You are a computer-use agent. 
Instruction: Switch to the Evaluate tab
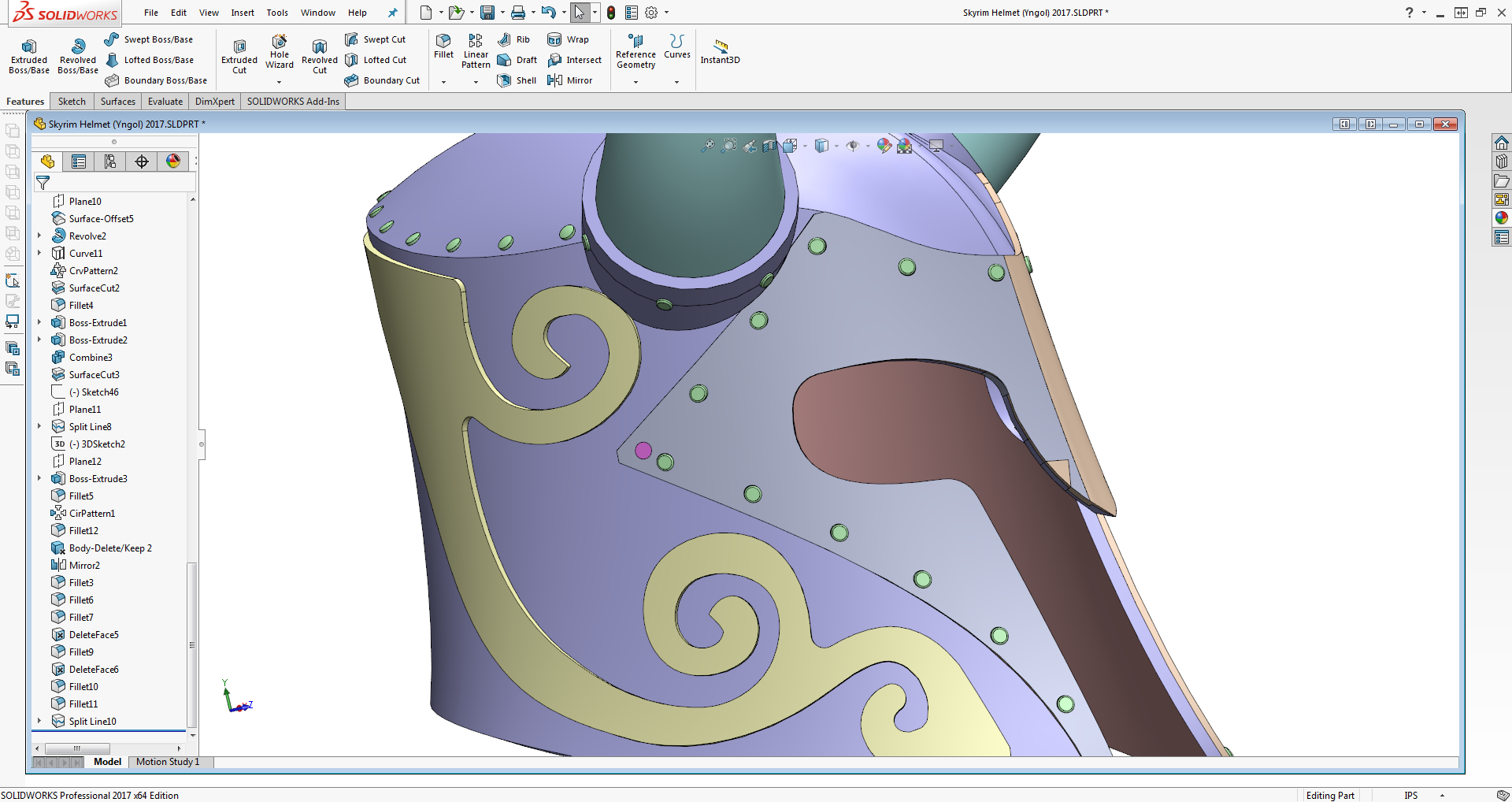[165, 102]
